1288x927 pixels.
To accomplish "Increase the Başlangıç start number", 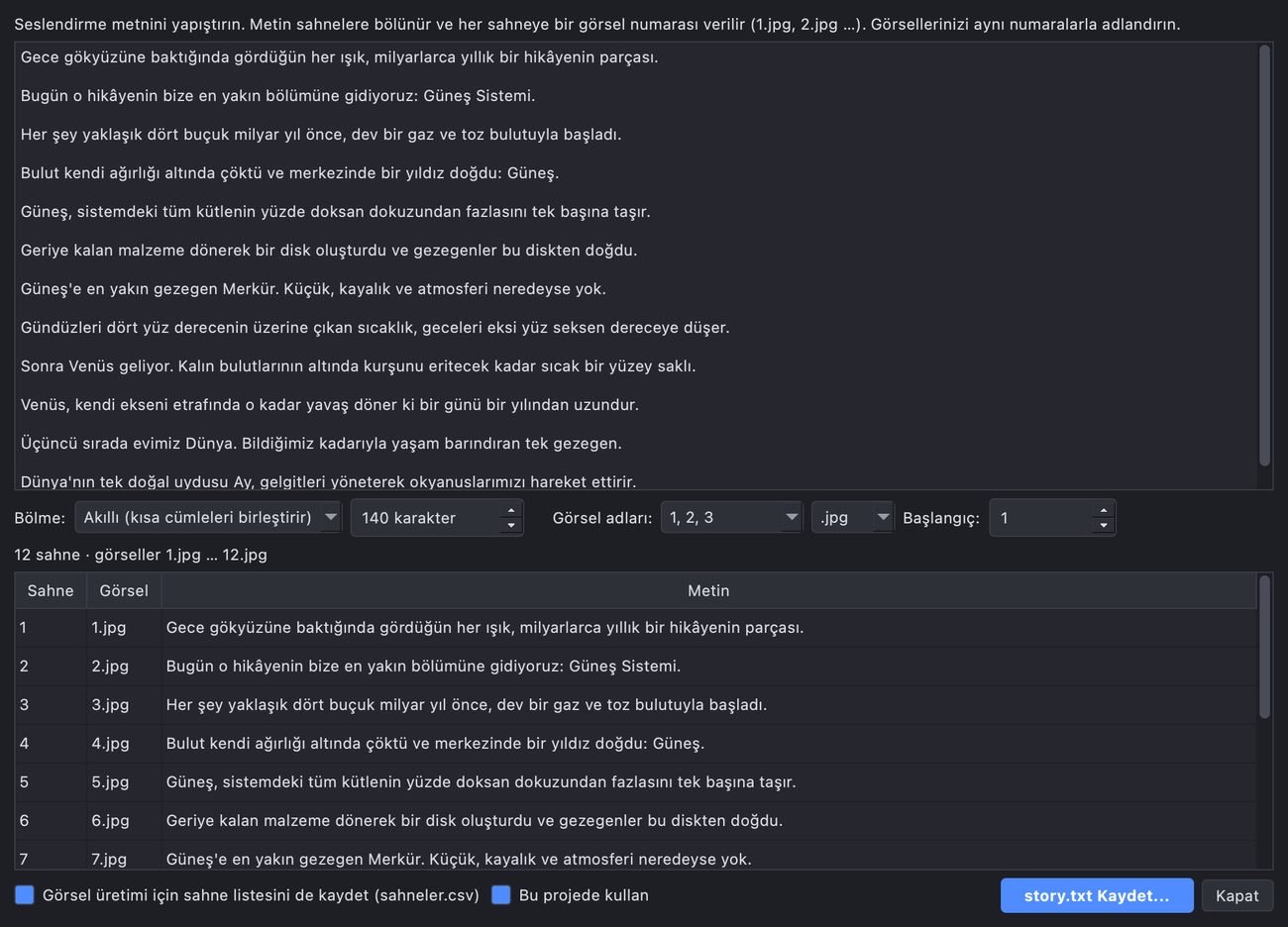I will point(1104,509).
